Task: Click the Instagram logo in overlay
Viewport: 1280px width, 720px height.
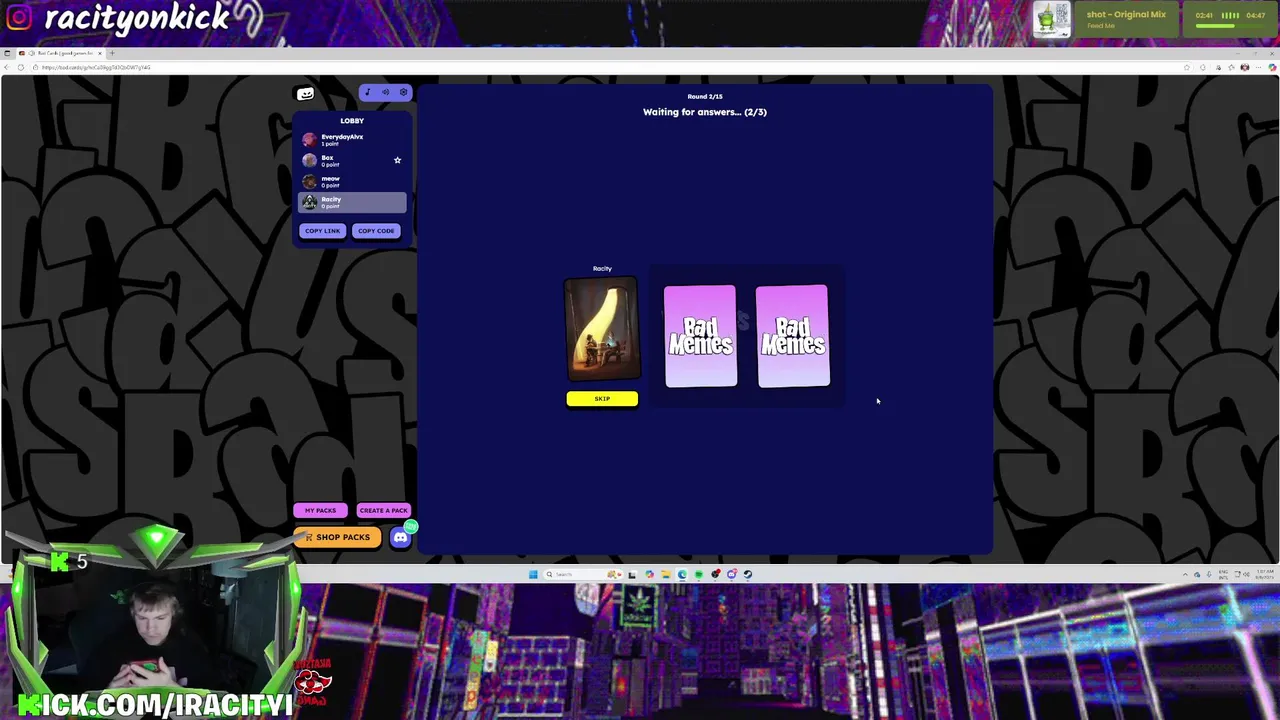Action: click(x=17, y=18)
